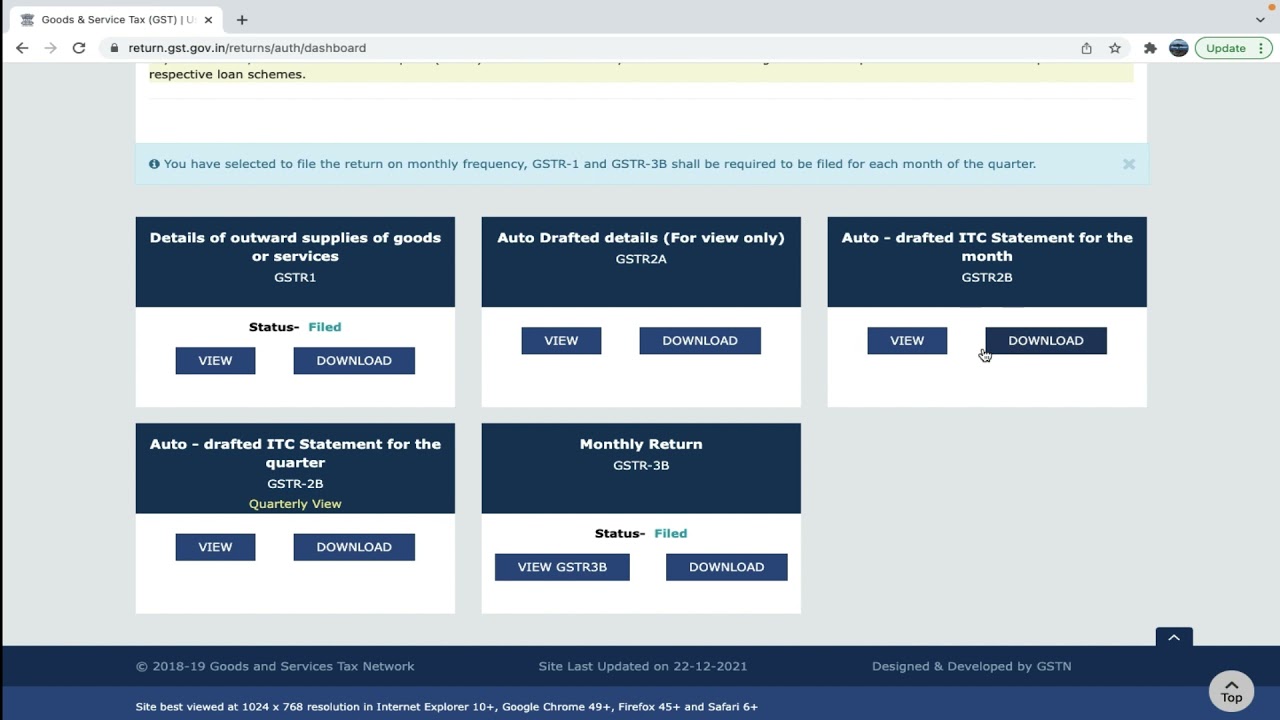Dismiss the monthly frequency info banner
This screenshot has width=1280, height=720.
click(1128, 164)
